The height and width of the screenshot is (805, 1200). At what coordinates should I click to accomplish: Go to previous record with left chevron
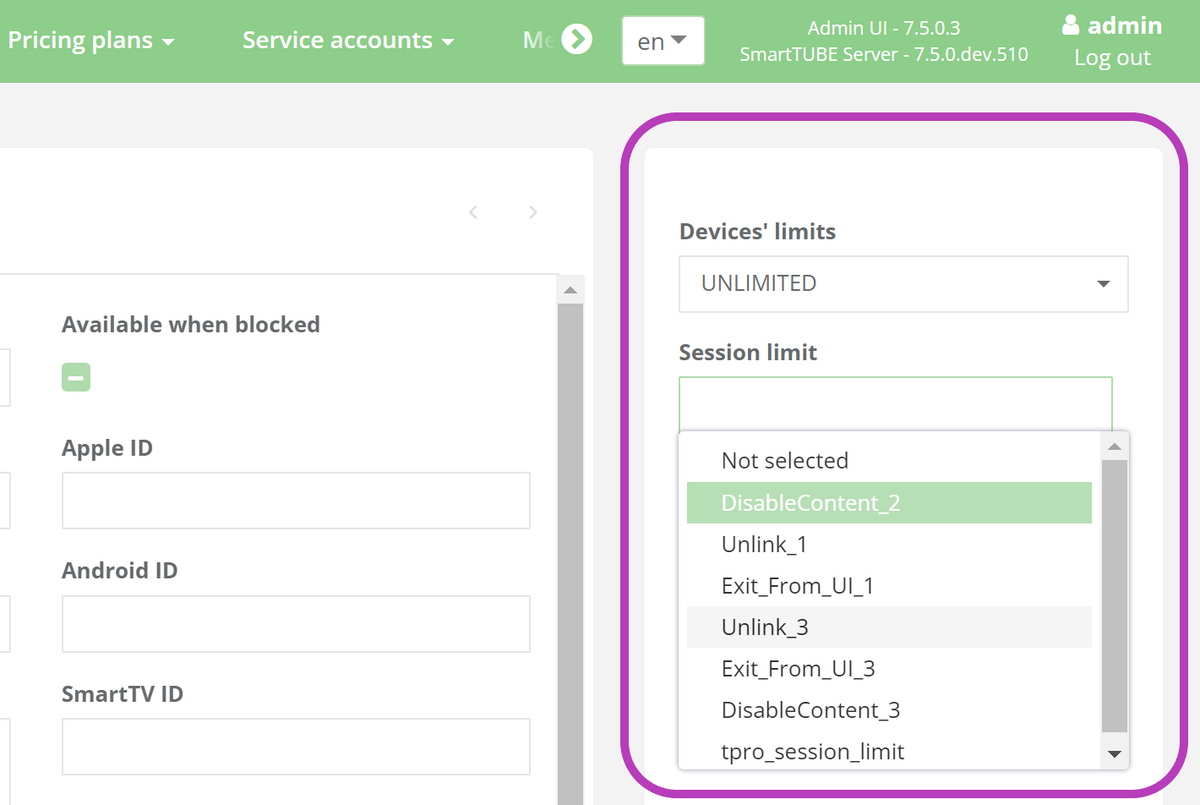click(x=473, y=212)
